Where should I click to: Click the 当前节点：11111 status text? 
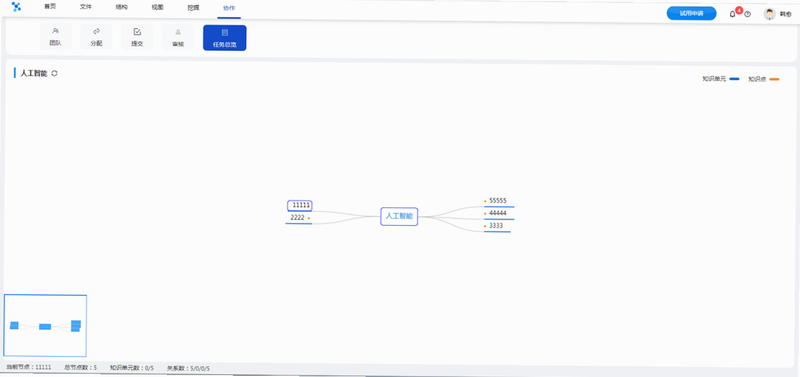[29, 367]
